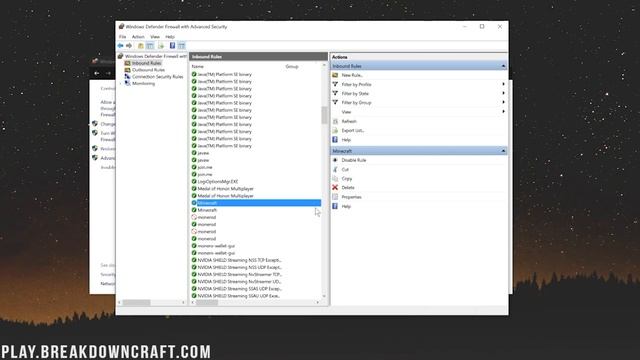This screenshot has width=640, height=360.
Task: Expand the Monitoring tree node arrow
Action: [120, 84]
